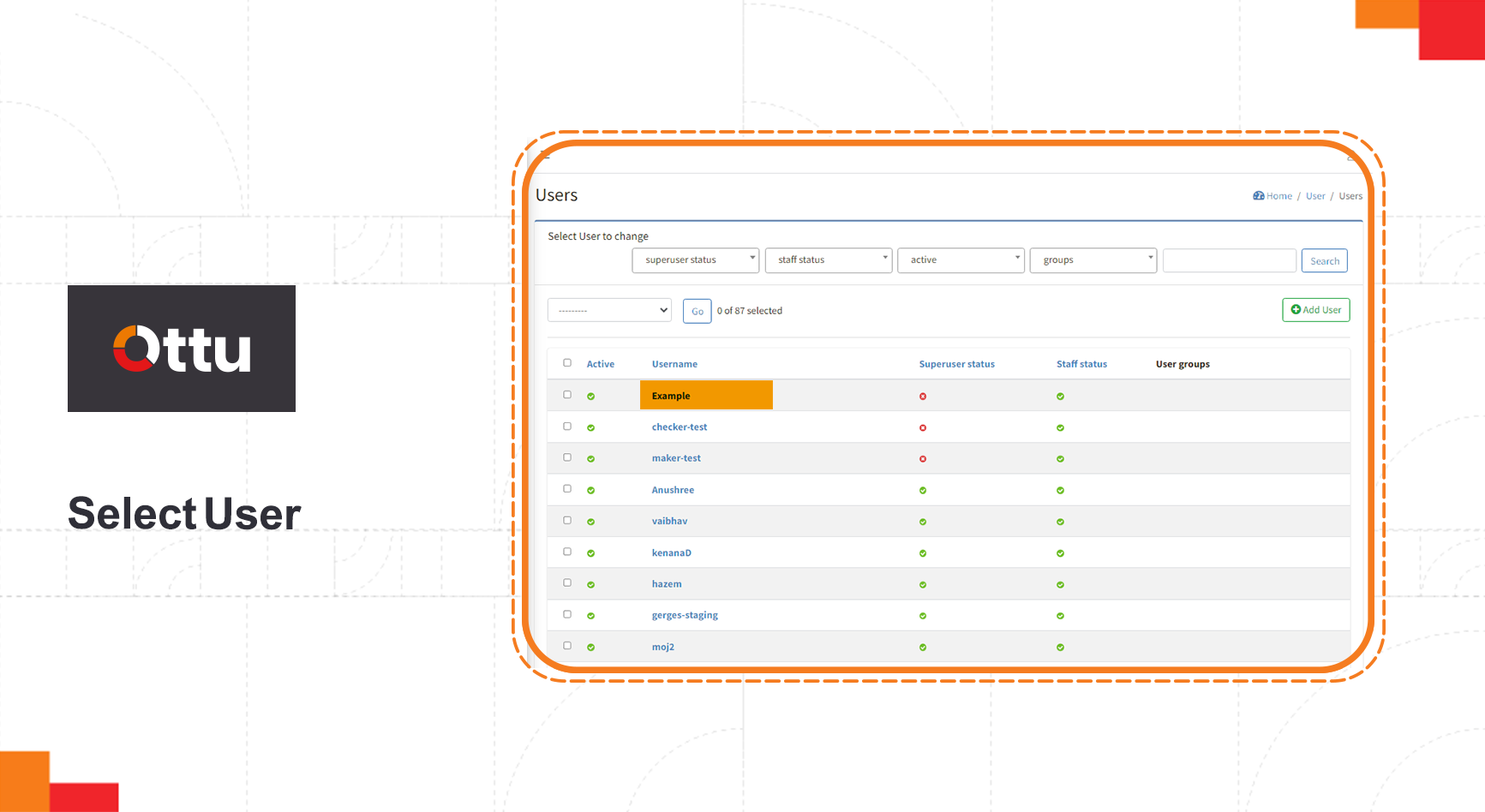Open the bulk action dropdown beside Go
Viewport: 1485px width, 812px height.
tap(609, 310)
